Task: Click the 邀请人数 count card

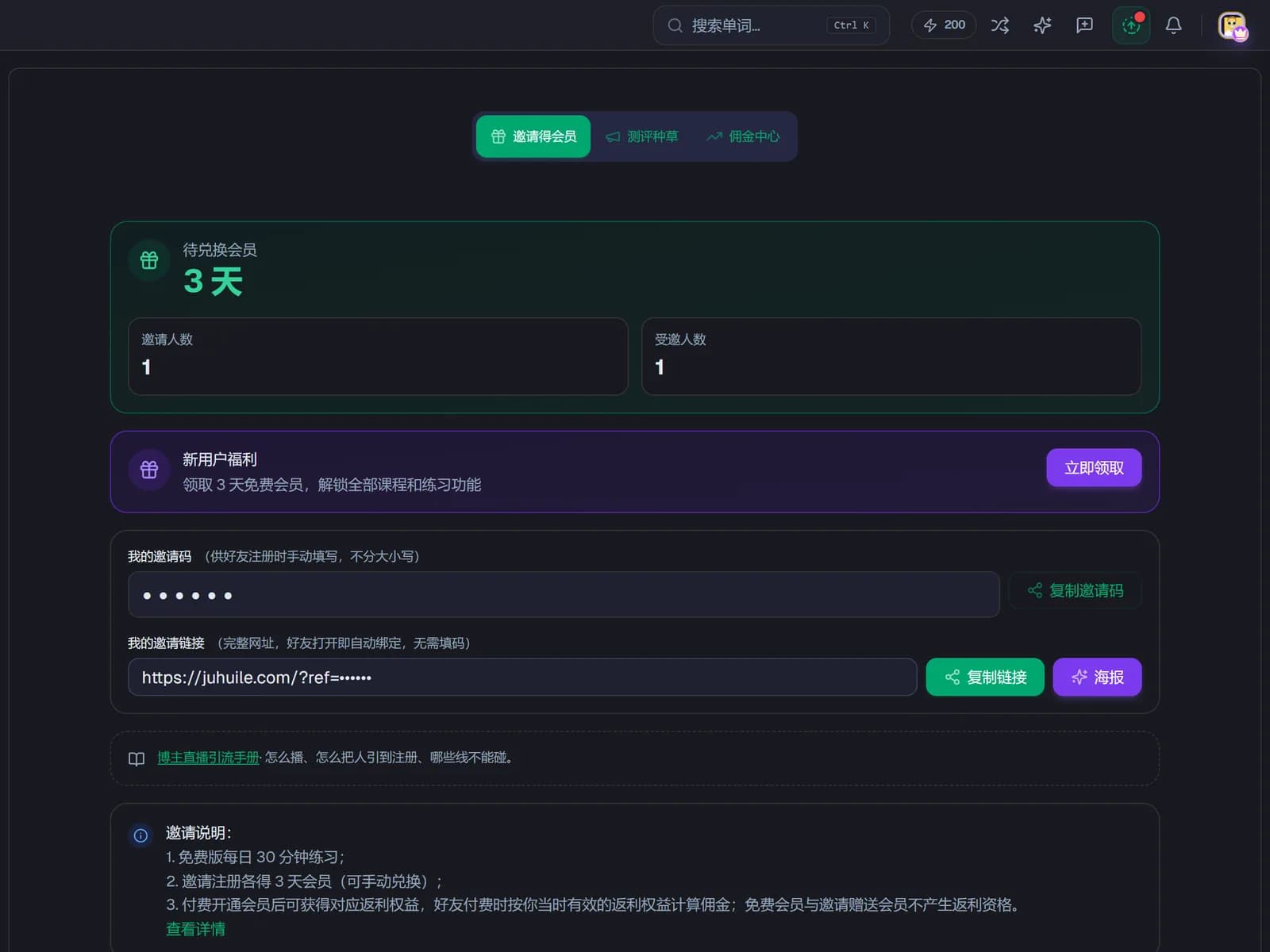Action: coord(378,356)
